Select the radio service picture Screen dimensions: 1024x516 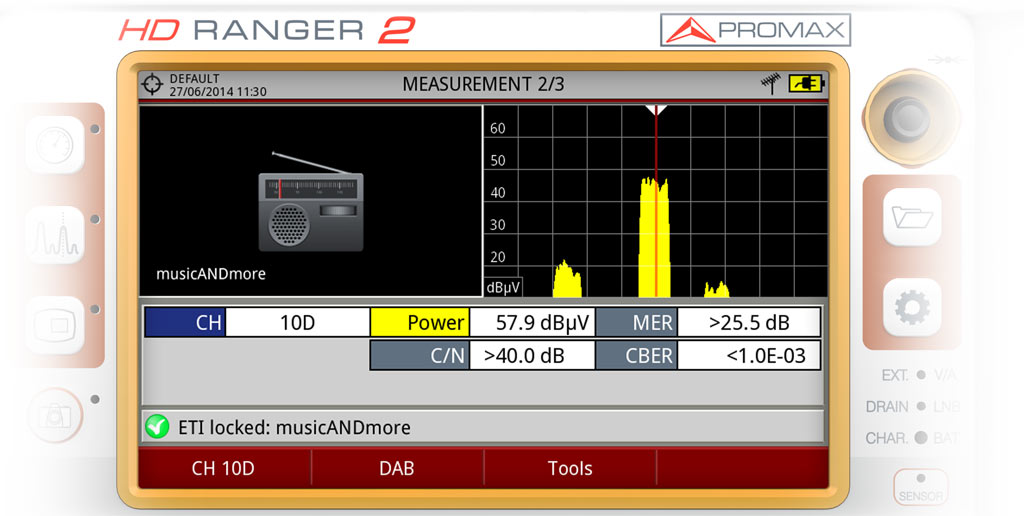pyautogui.click(x=311, y=202)
